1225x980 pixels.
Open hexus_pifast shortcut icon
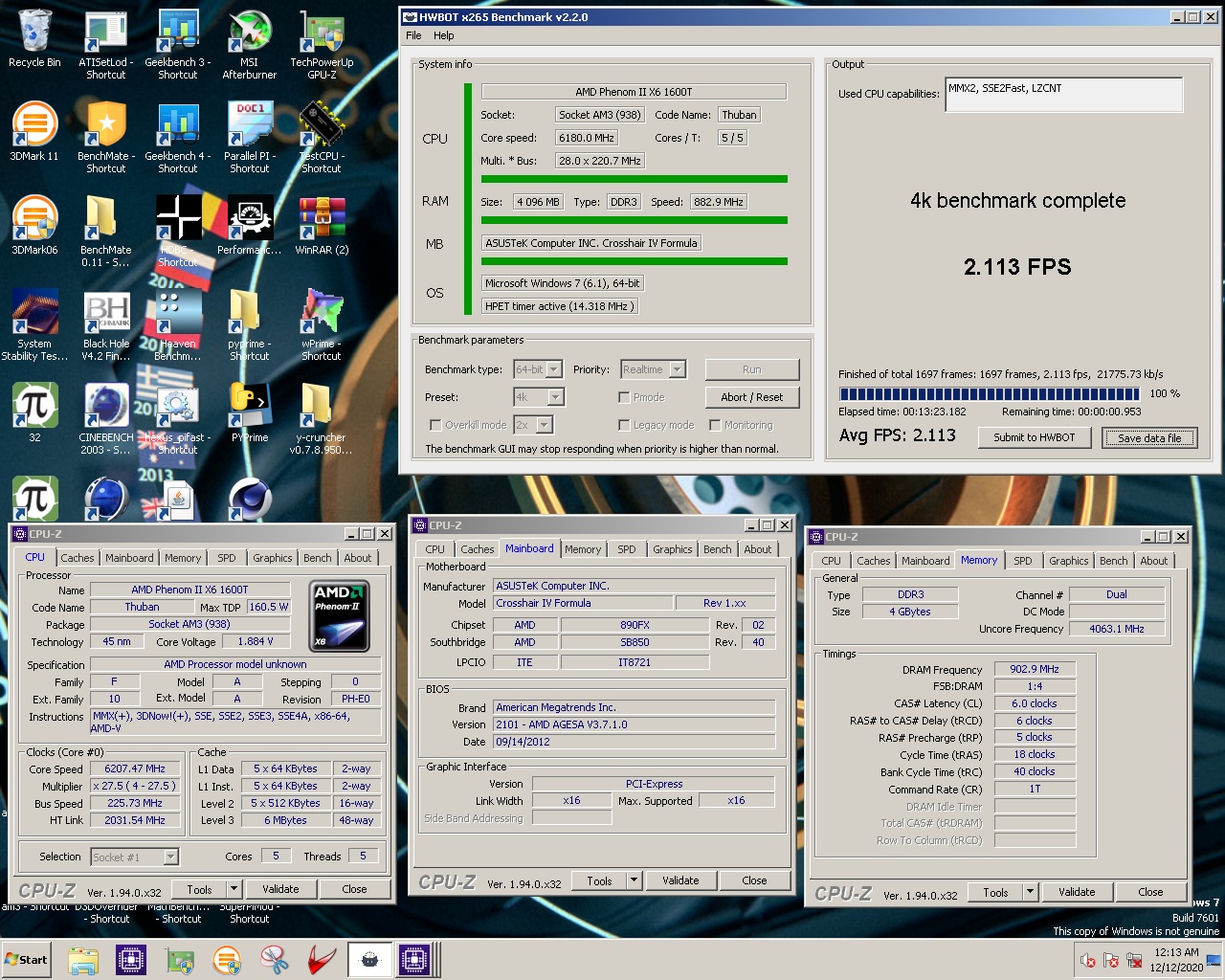click(x=178, y=420)
